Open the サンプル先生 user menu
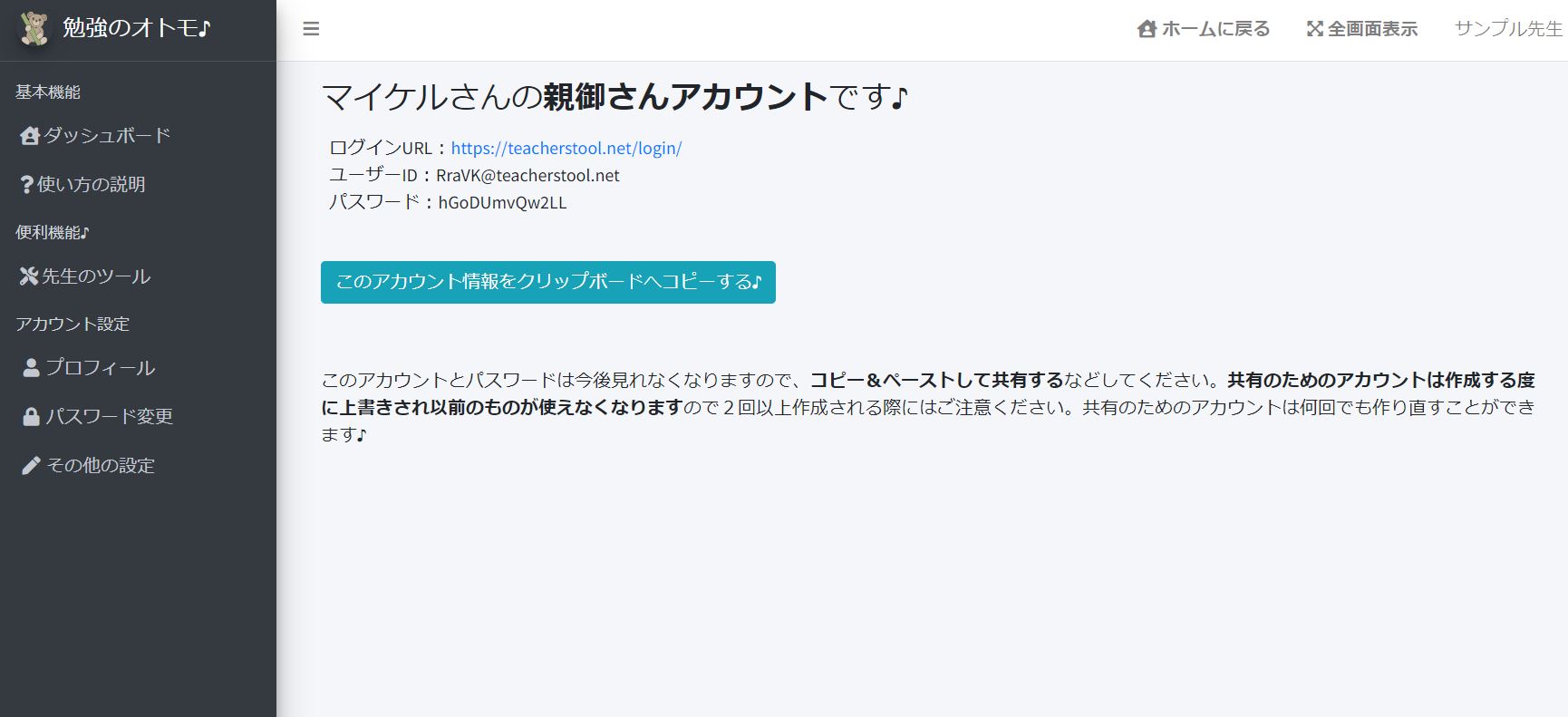 point(1508,29)
